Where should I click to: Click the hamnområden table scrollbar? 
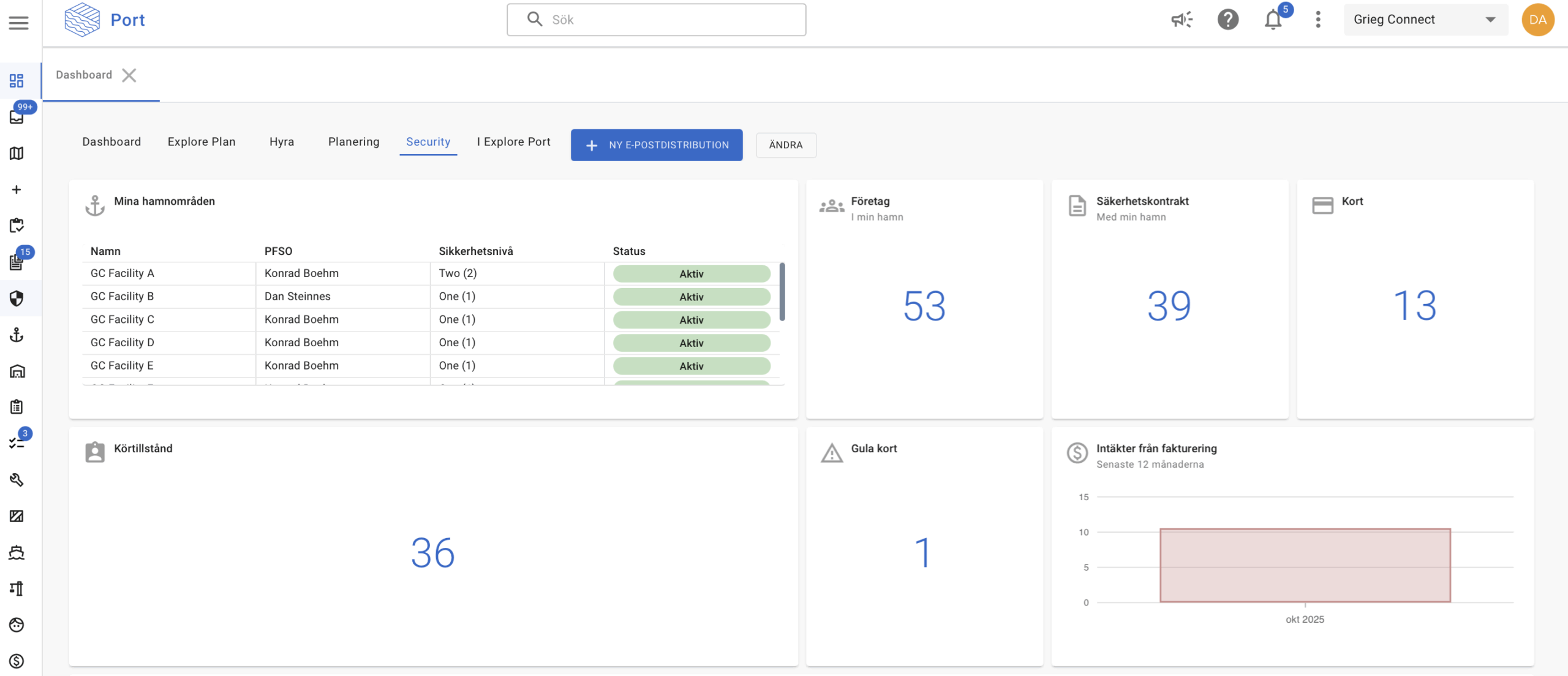(x=782, y=292)
